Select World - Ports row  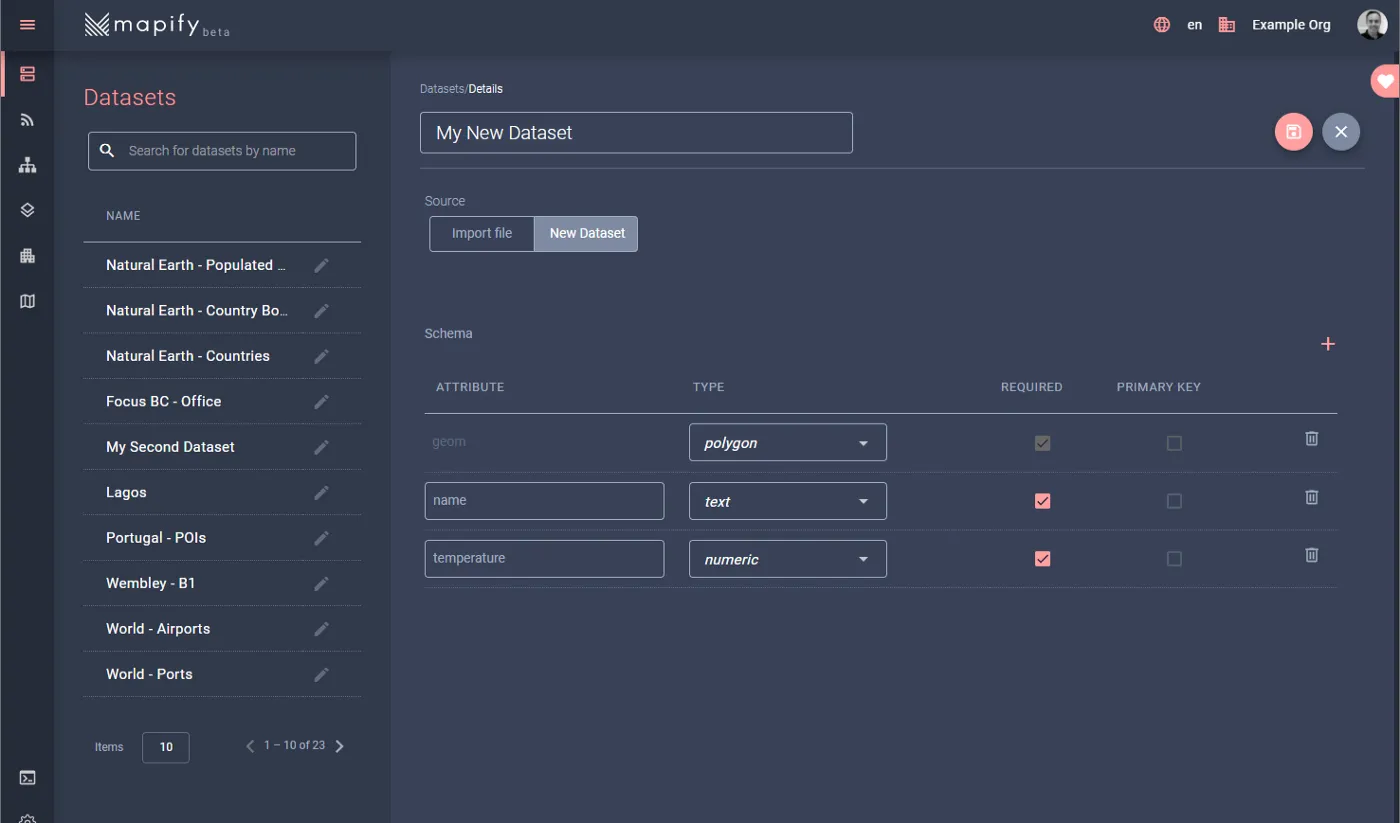[x=222, y=674]
